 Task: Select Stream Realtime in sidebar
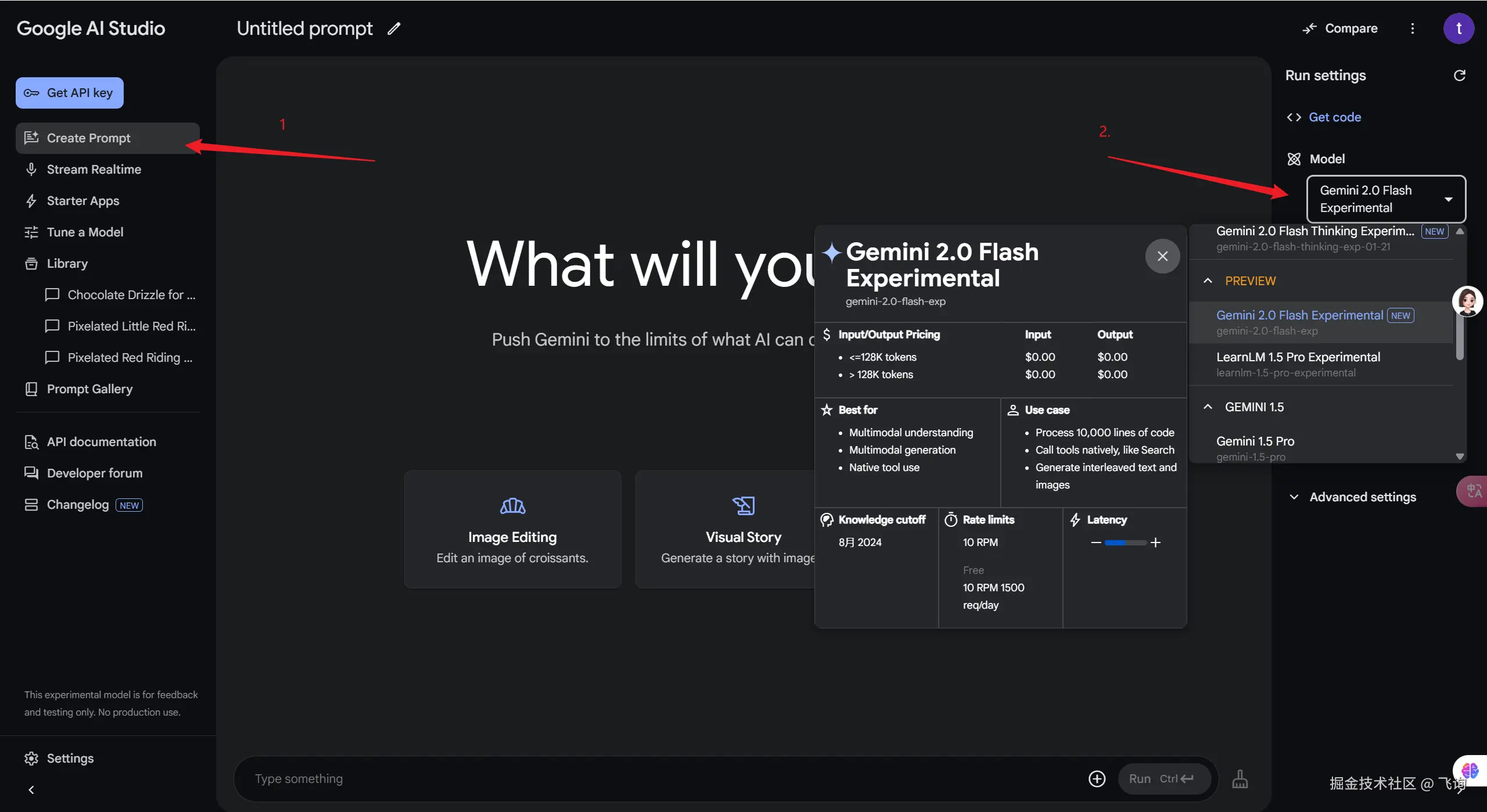point(94,170)
